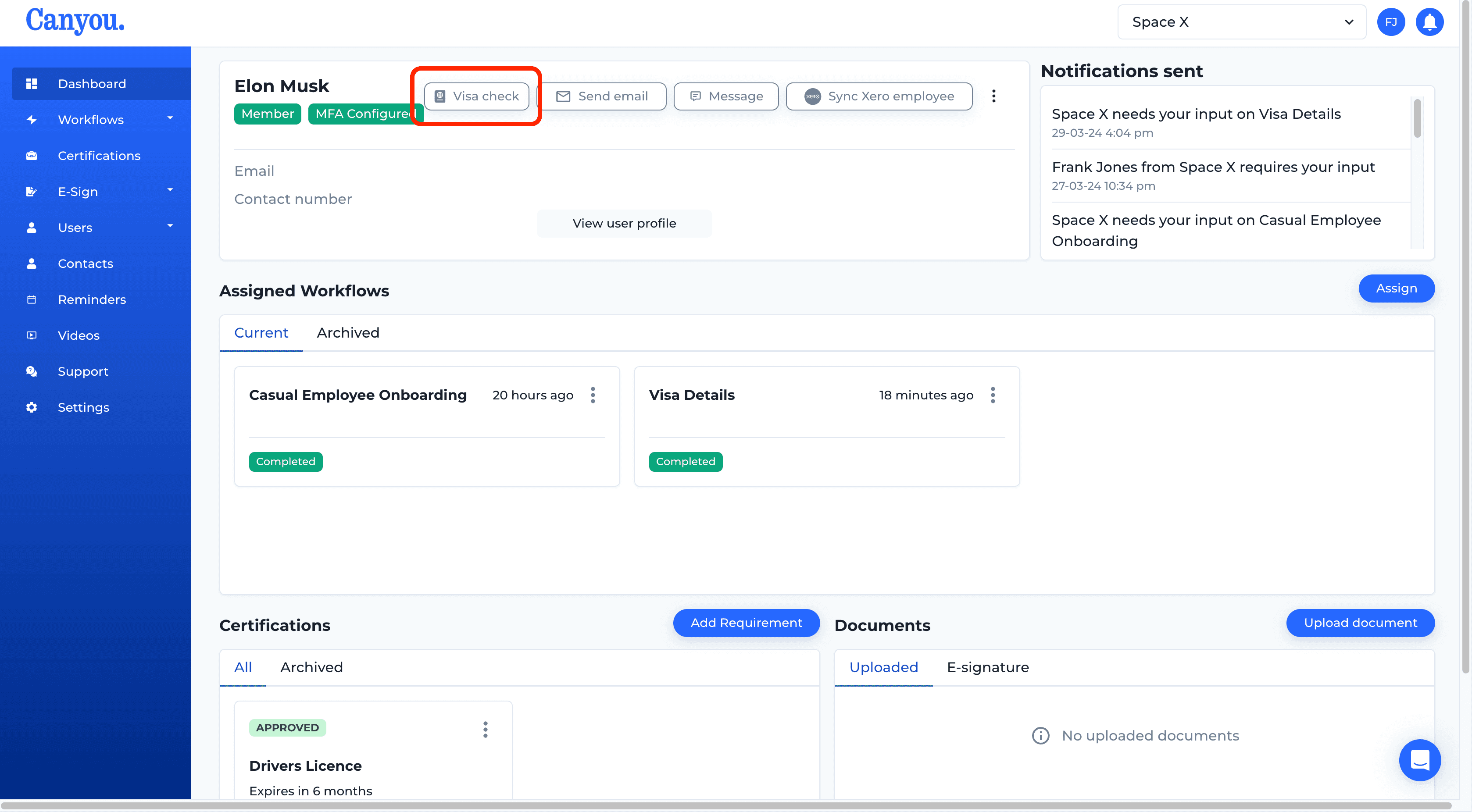Click the Message button

(726, 96)
